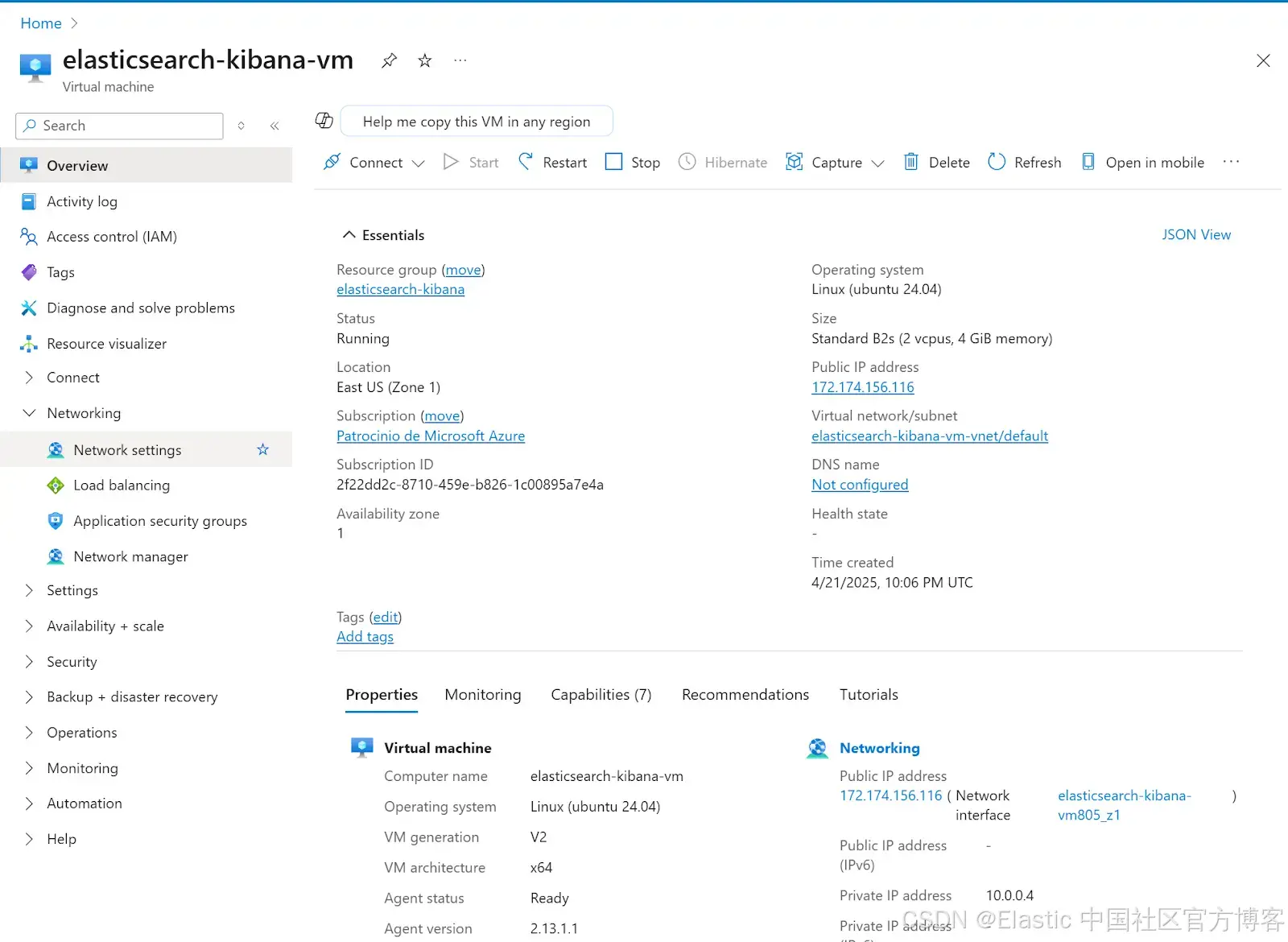Switch to the Tutorials tab

(869, 695)
